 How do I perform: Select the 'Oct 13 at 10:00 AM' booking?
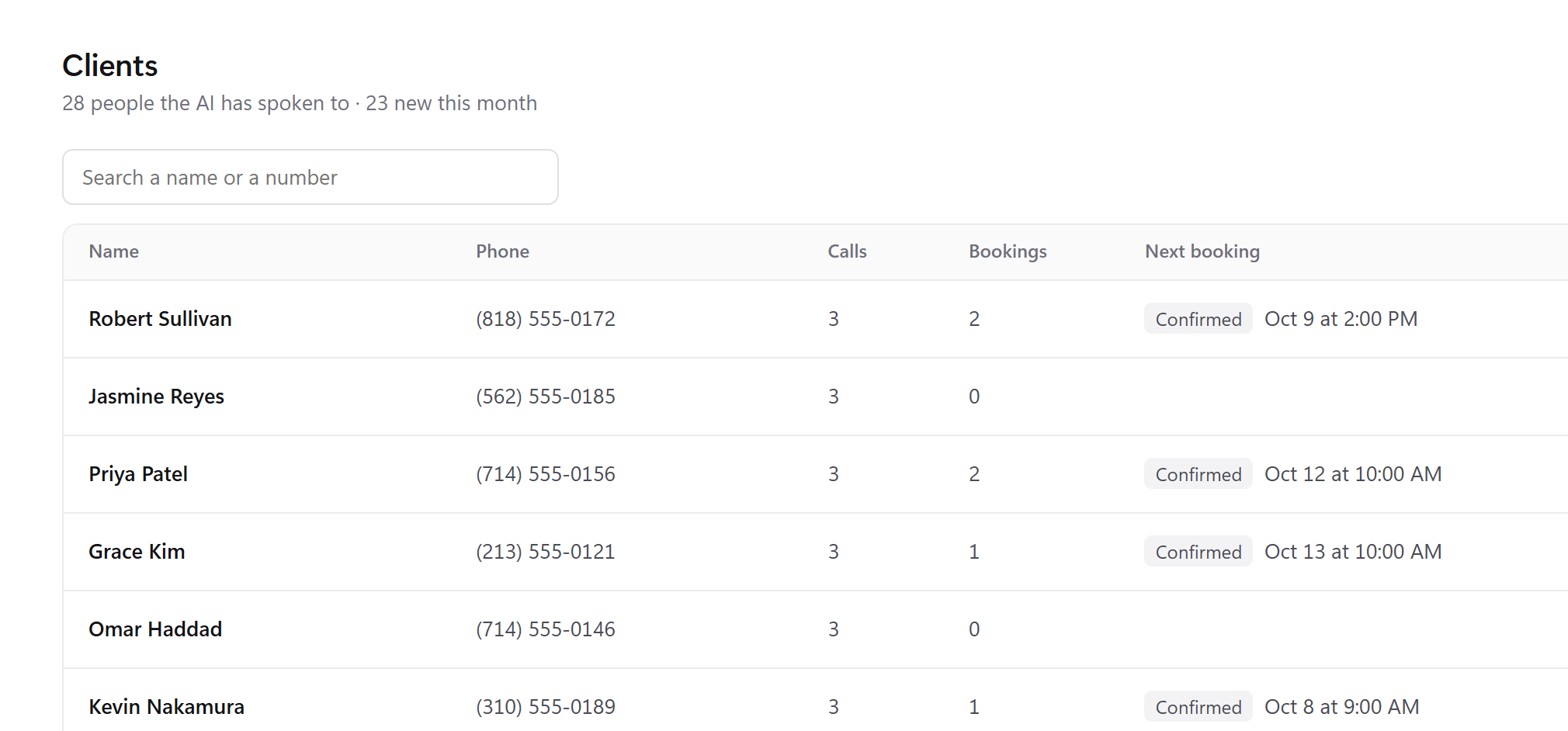[1353, 552]
